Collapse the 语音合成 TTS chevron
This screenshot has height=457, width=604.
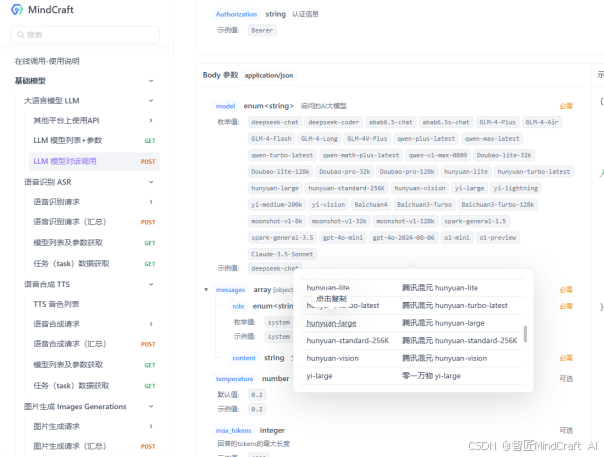pos(151,284)
